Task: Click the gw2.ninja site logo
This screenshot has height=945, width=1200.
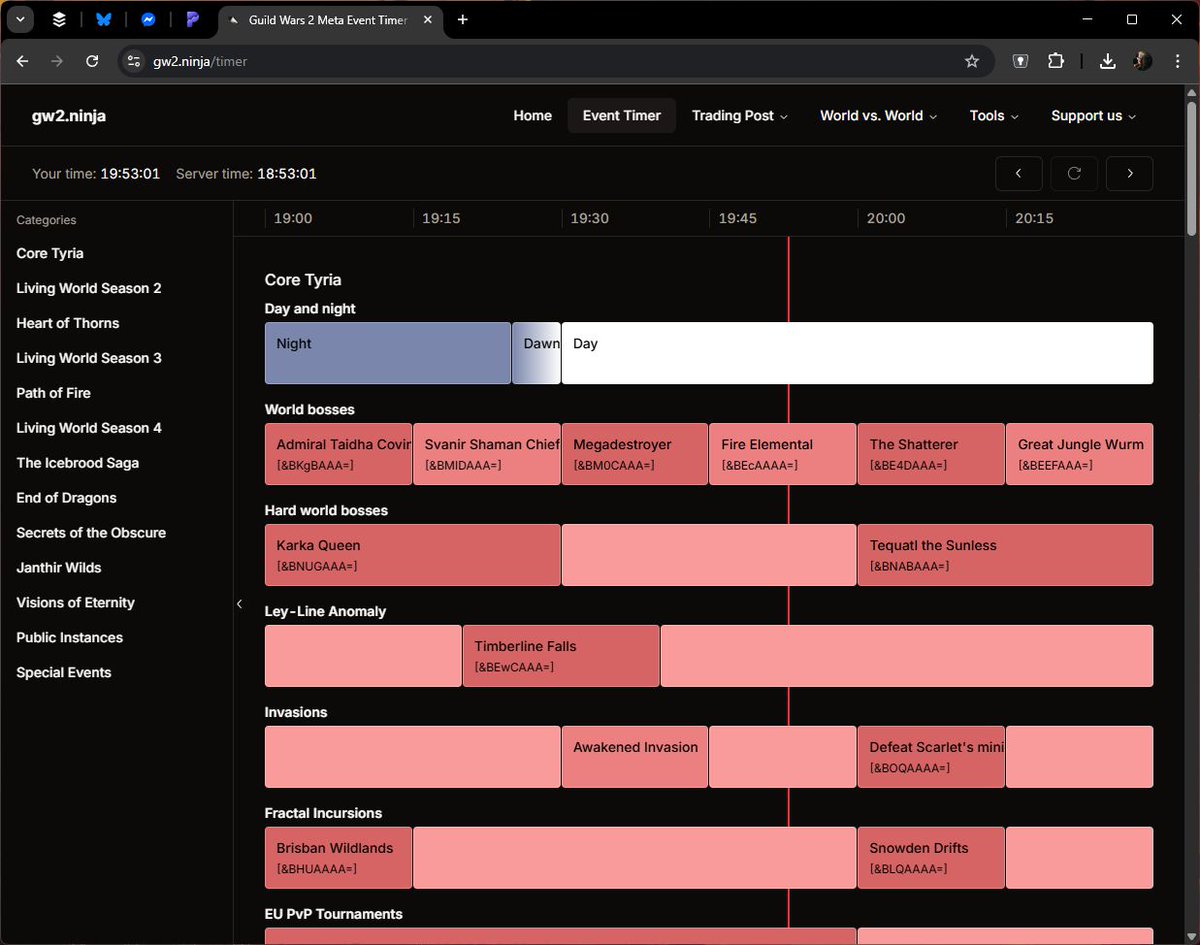Action: coord(69,116)
